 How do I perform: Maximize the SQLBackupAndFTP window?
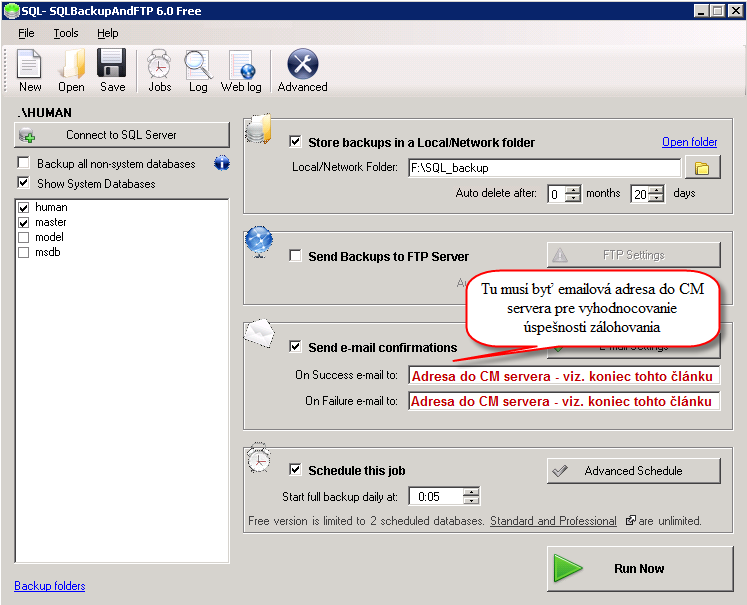point(717,10)
